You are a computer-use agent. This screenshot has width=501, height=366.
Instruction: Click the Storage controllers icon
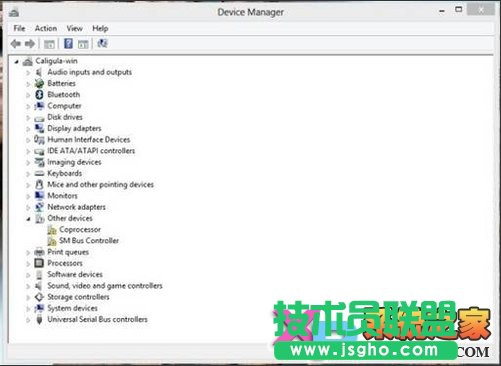39,297
